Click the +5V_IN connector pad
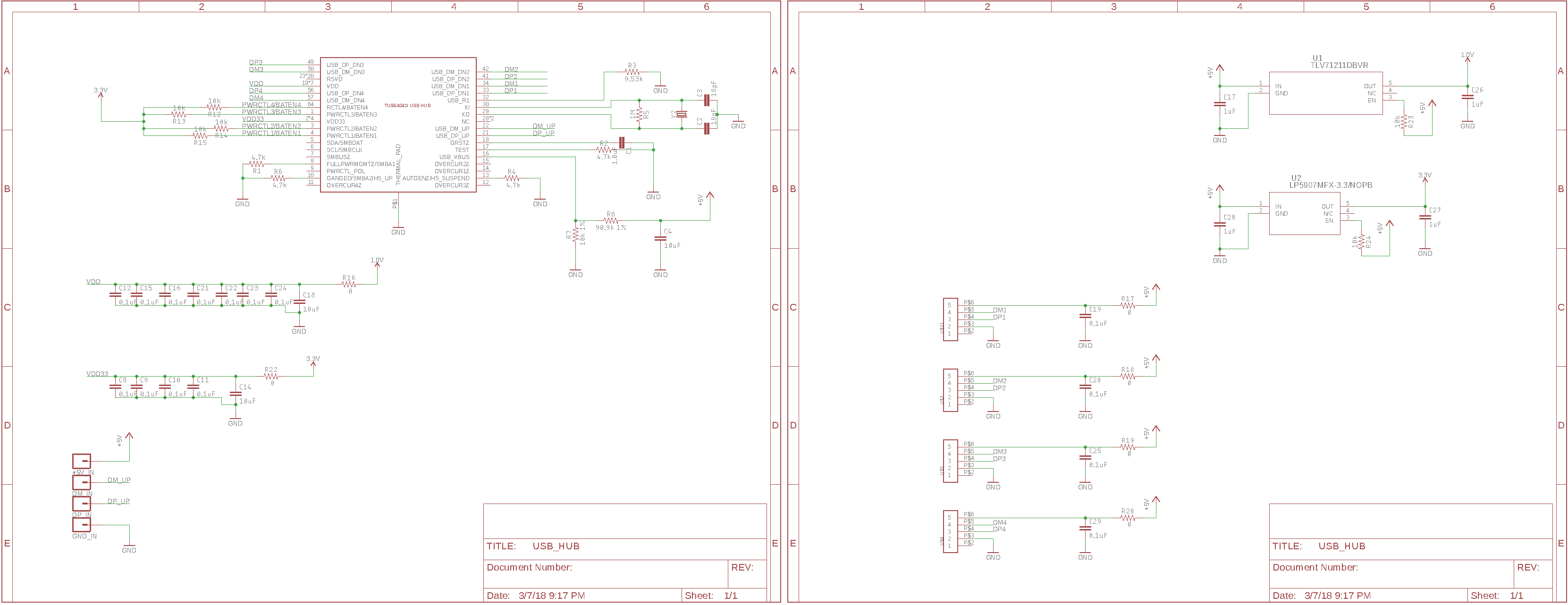The height and width of the screenshot is (605, 1568). (82, 461)
